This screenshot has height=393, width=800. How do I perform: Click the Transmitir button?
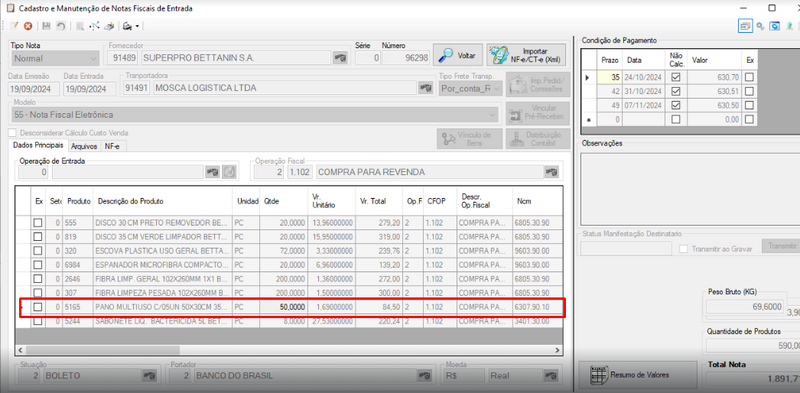point(781,246)
